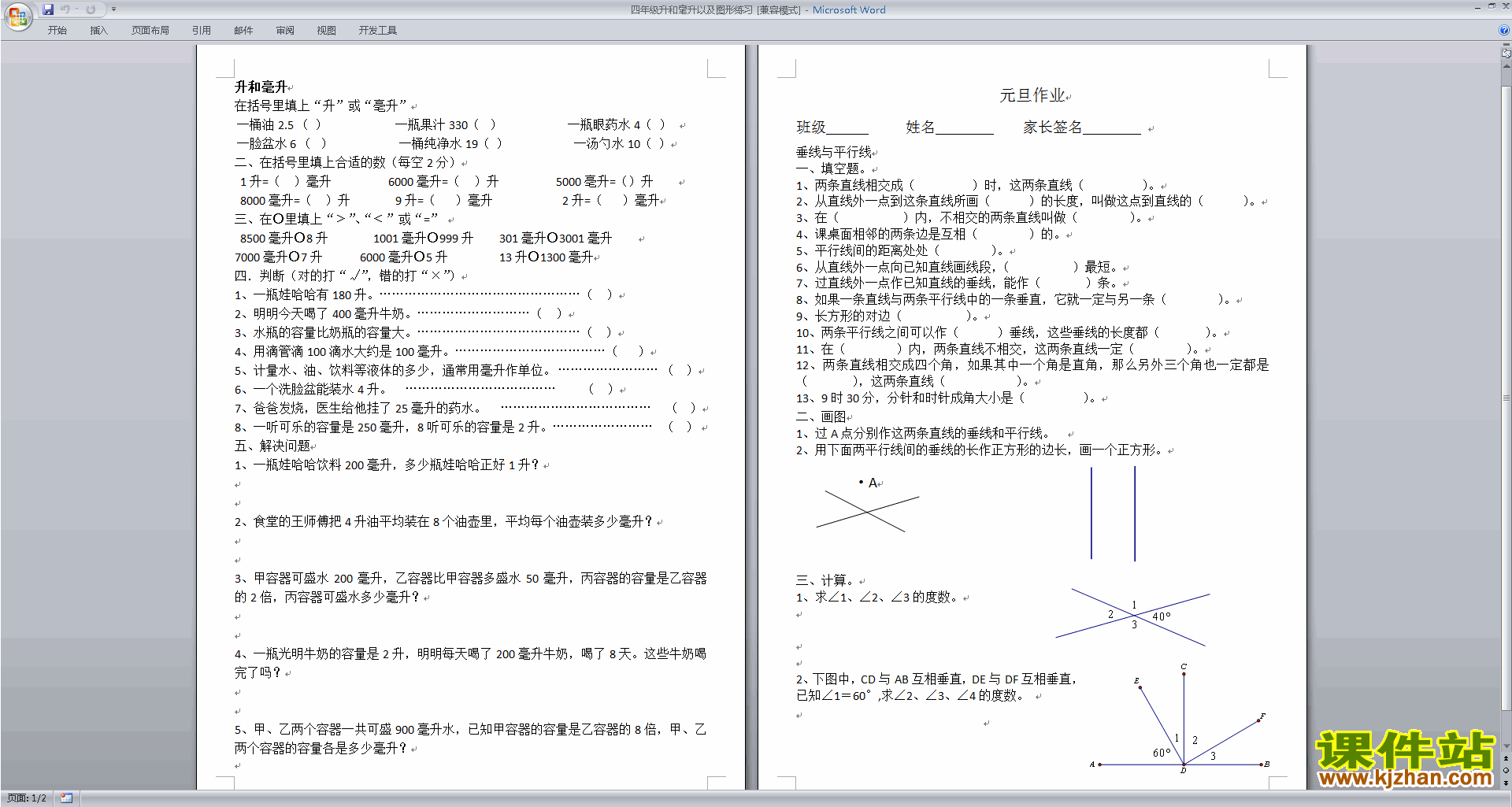Click the text 一瓶果汁 330
This screenshot has height=807, width=1512.
click(x=432, y=124)
